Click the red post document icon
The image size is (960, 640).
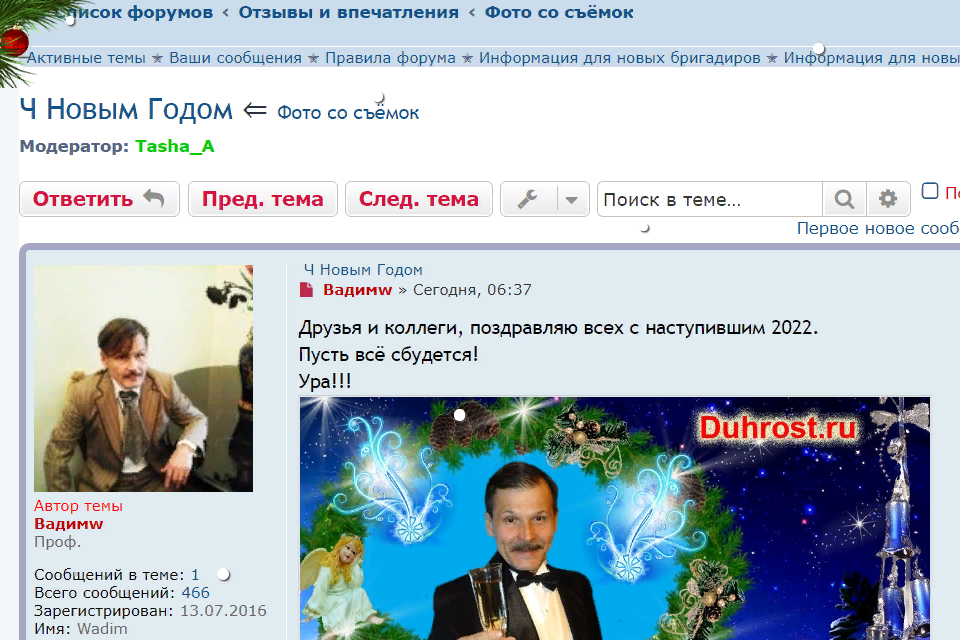coord(307,290)
